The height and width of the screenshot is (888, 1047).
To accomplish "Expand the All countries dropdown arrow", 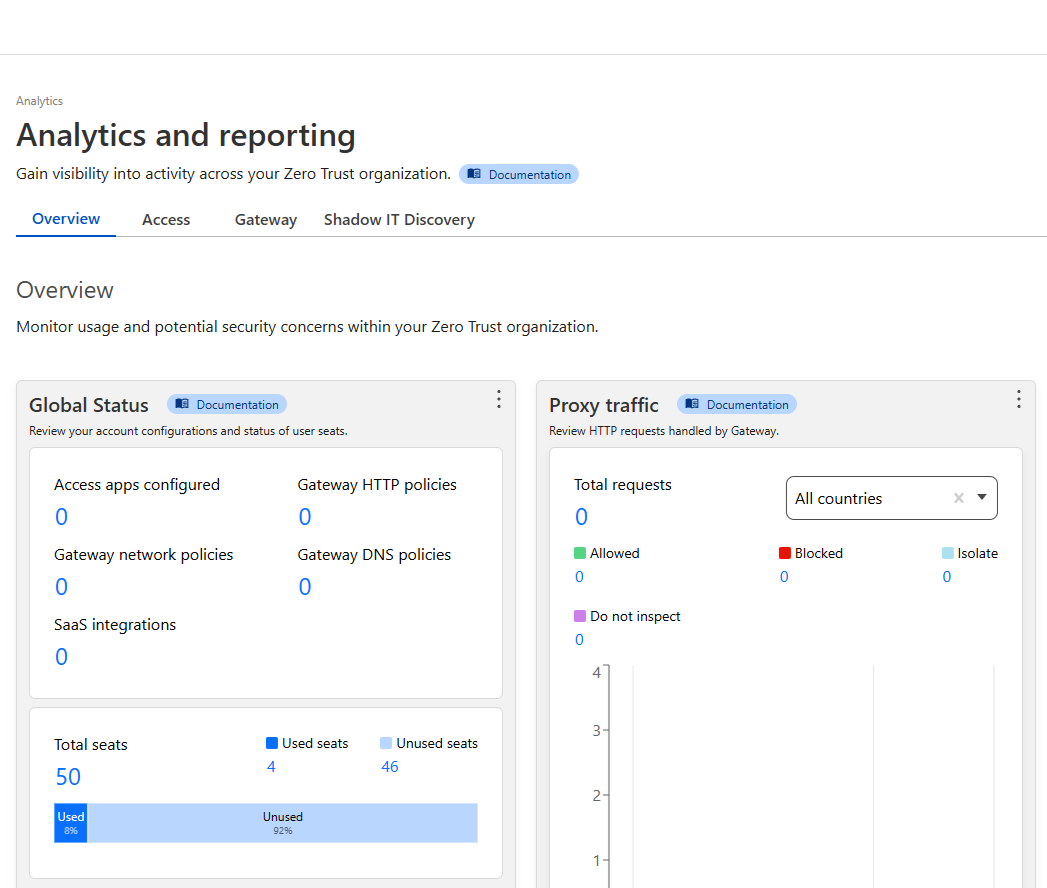I will point(982,497).
